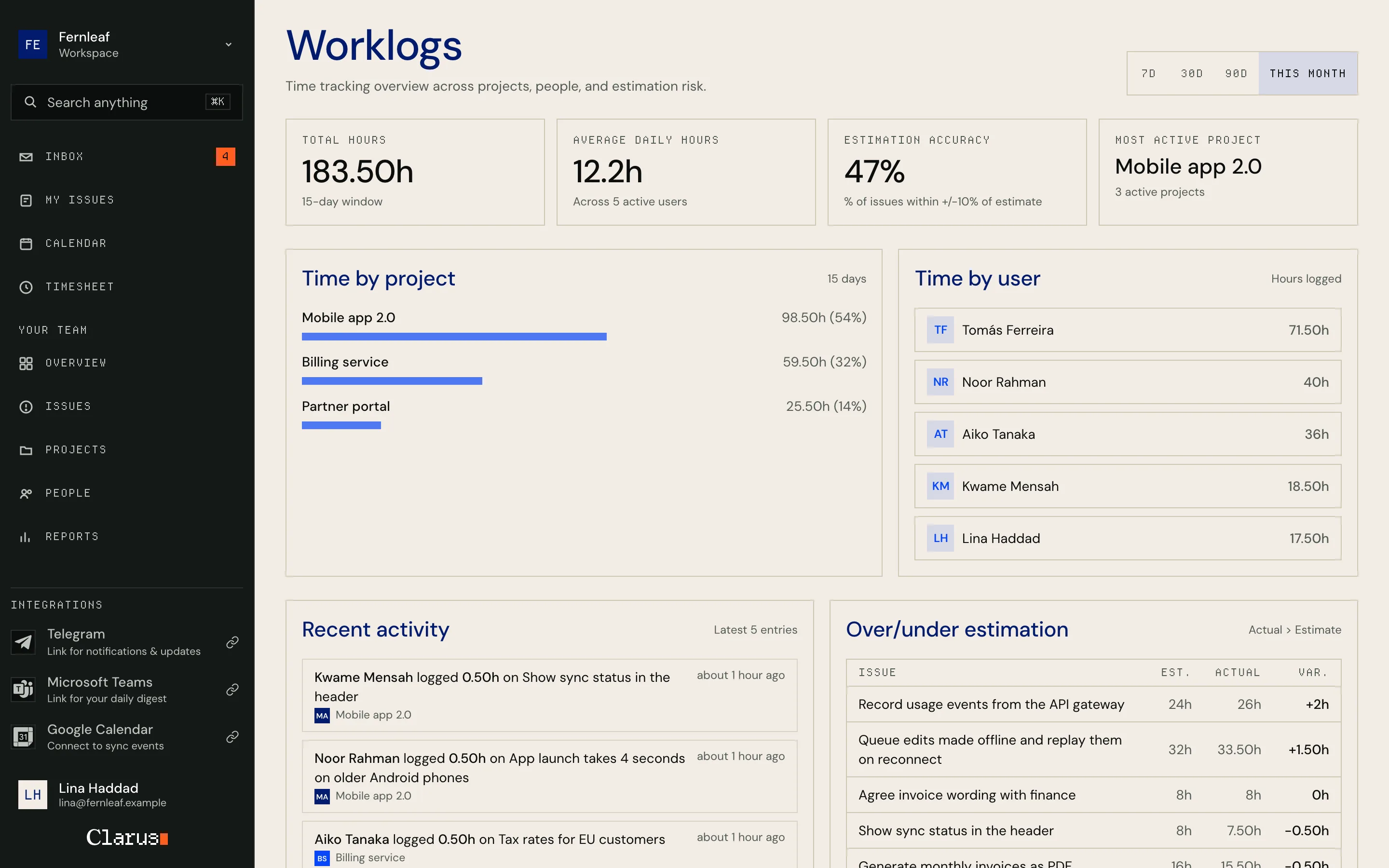Click the Mobile app 2.0 progress bar
Viewport: 1389px width, 868px height.
pyautogui.click(x=454, y=337)
